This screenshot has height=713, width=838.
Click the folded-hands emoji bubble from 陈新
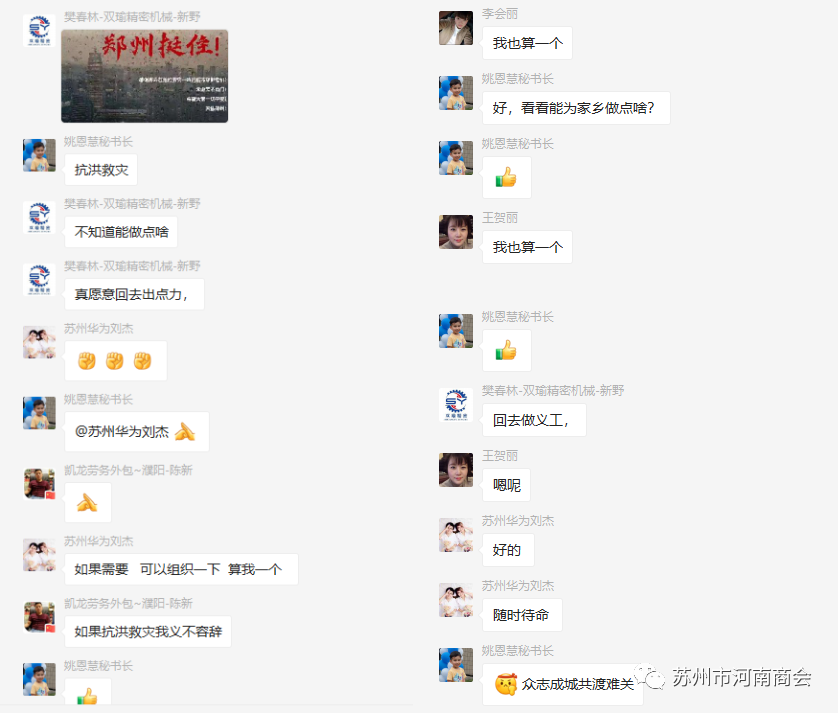(88, 502)
